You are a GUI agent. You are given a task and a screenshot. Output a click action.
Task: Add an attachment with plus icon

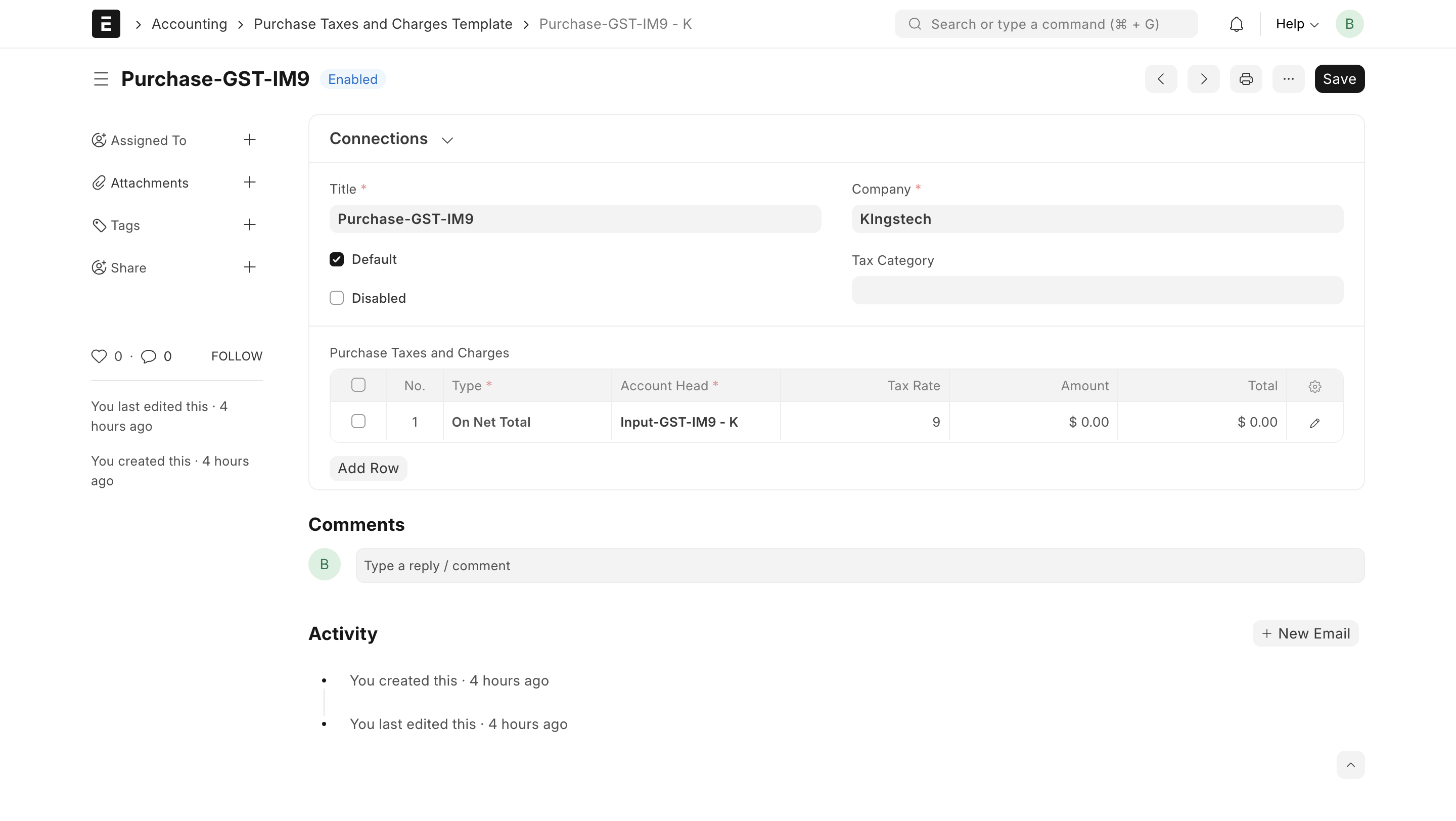tap(249, 183)
